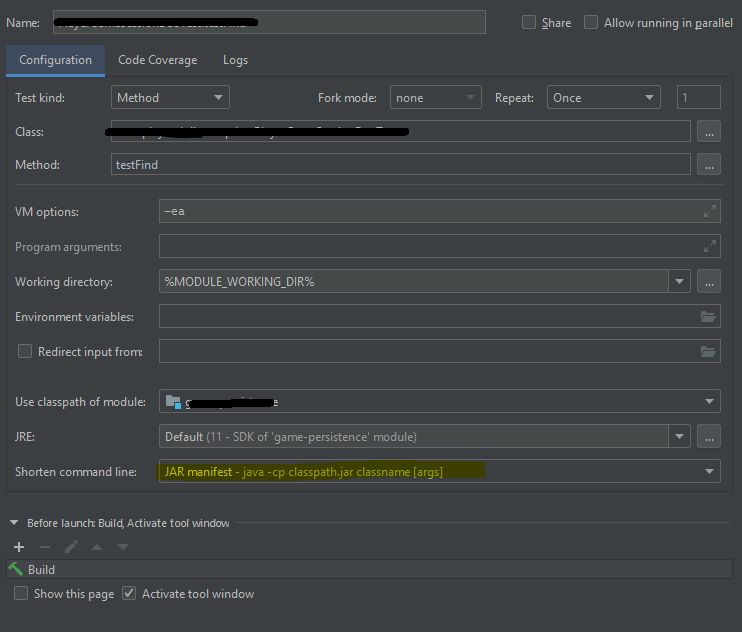Open Environment variables folder icon
This screenshot has width=742, height=632.
click(708, 316)
